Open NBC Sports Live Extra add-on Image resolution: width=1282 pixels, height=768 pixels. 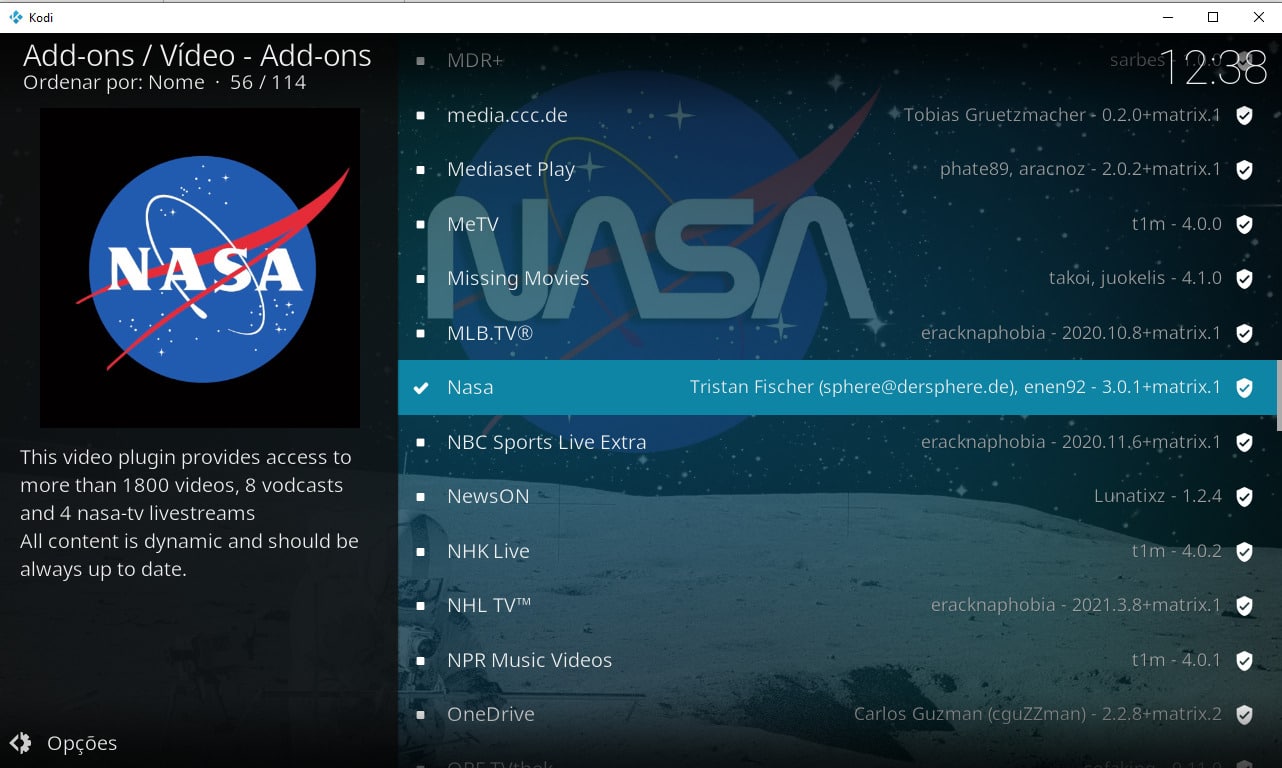(837, 442)
